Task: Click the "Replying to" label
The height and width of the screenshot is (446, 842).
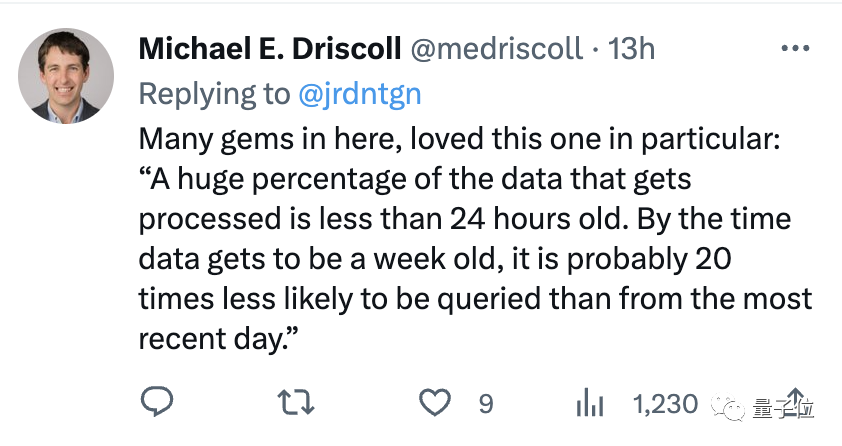Action: tap(214, 94)
